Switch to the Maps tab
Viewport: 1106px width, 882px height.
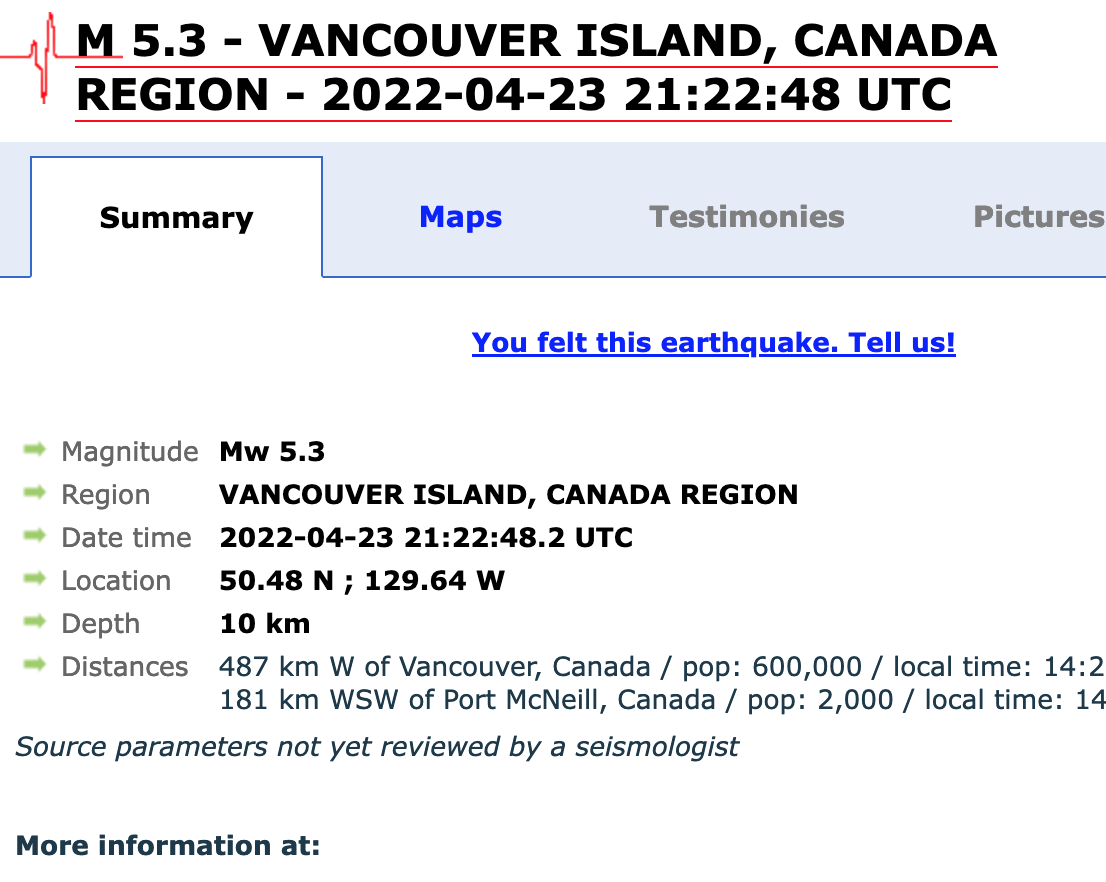pos(460,217)
